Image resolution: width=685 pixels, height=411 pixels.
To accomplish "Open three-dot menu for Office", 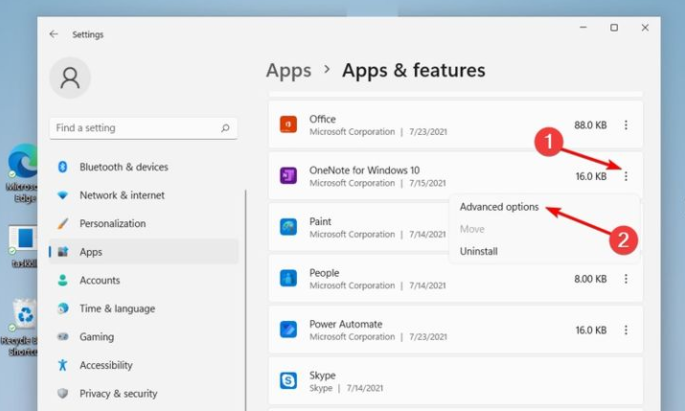I will coord(626,125).
